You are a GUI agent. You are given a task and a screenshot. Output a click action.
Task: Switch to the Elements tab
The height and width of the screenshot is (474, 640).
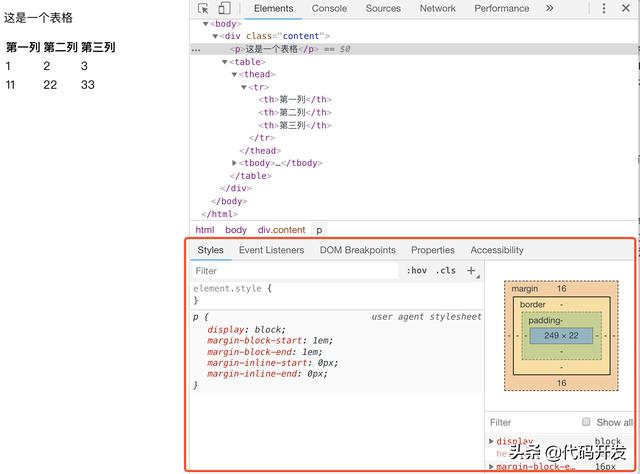tap(273, 9)
